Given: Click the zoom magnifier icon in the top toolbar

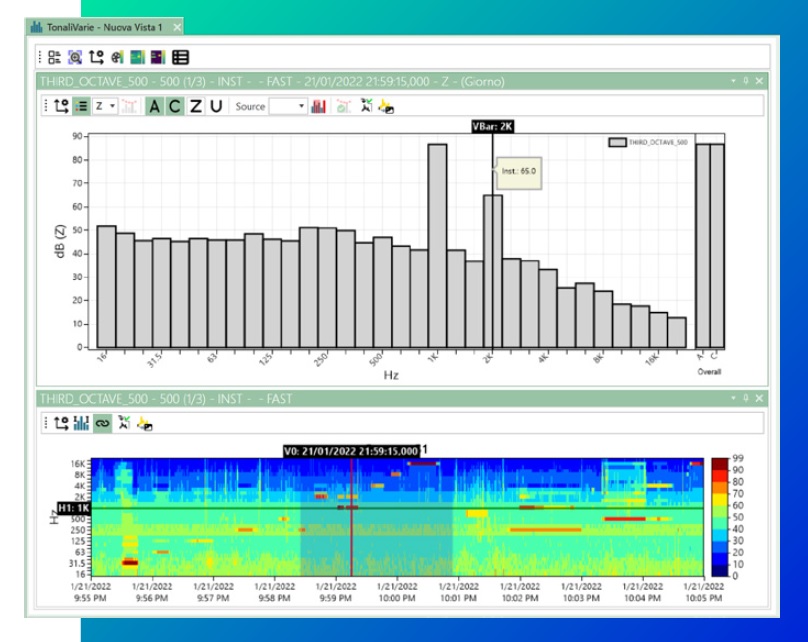Looking at the screenshot, I should tap(75, 57).
